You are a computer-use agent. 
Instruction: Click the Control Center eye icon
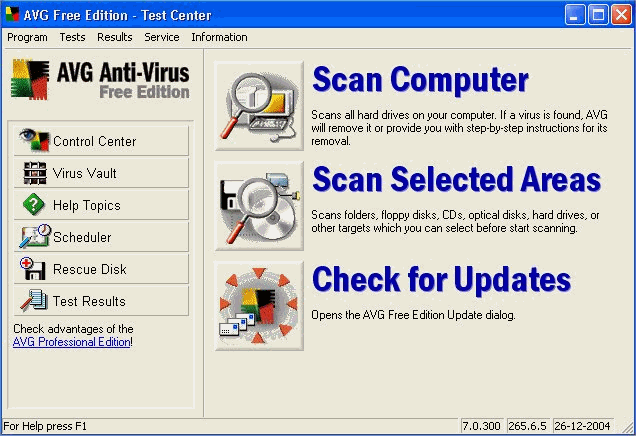pos(34,140)
